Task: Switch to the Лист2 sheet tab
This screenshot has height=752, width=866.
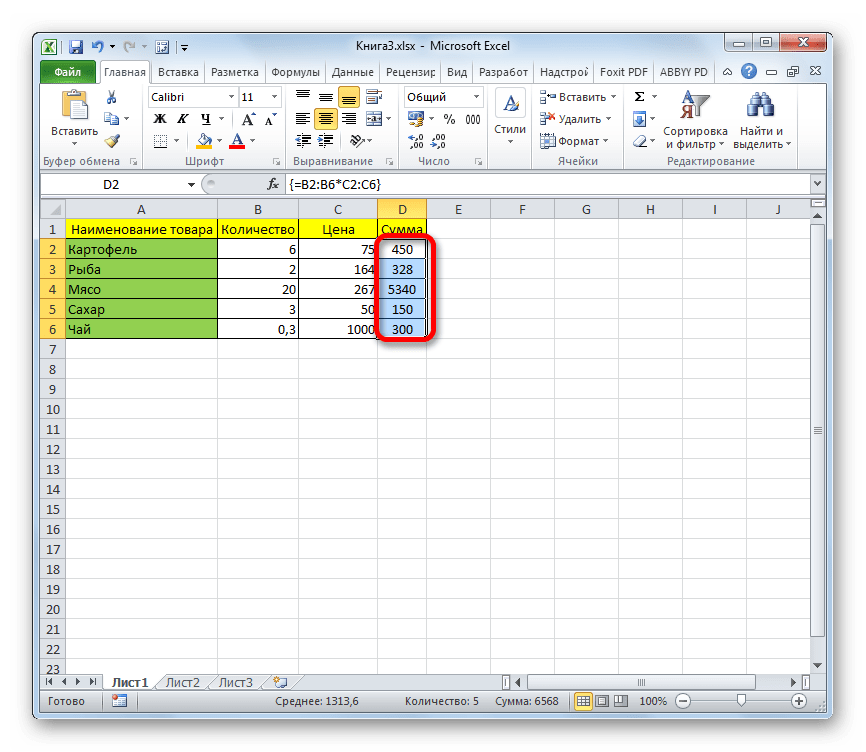Action: coord(182,683)
